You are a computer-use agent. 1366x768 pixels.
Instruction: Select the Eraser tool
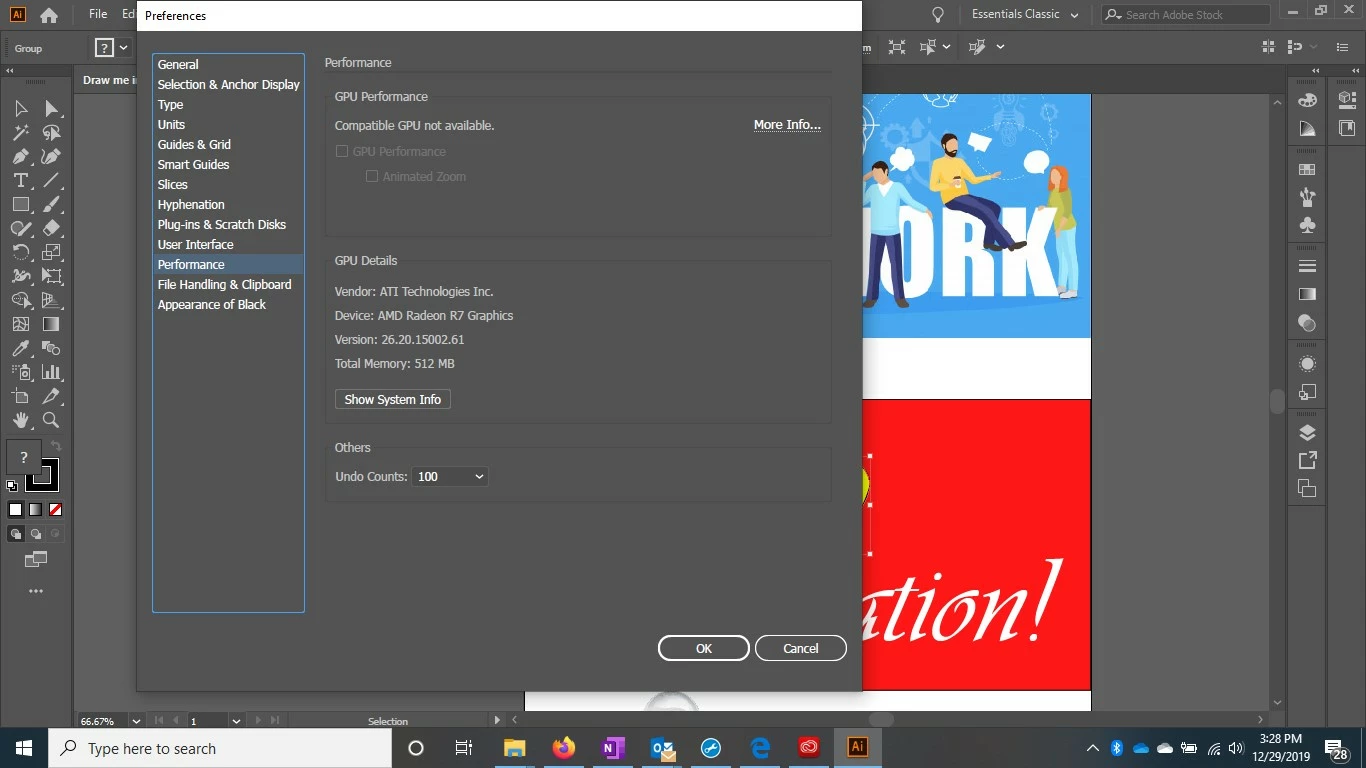pos(52,228)
